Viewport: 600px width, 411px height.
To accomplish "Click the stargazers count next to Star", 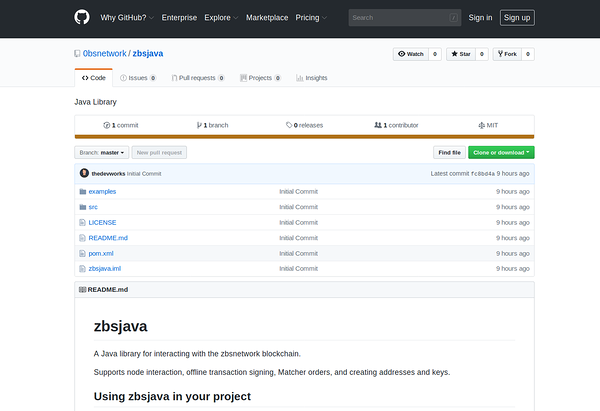I will (x=482, y=54).
